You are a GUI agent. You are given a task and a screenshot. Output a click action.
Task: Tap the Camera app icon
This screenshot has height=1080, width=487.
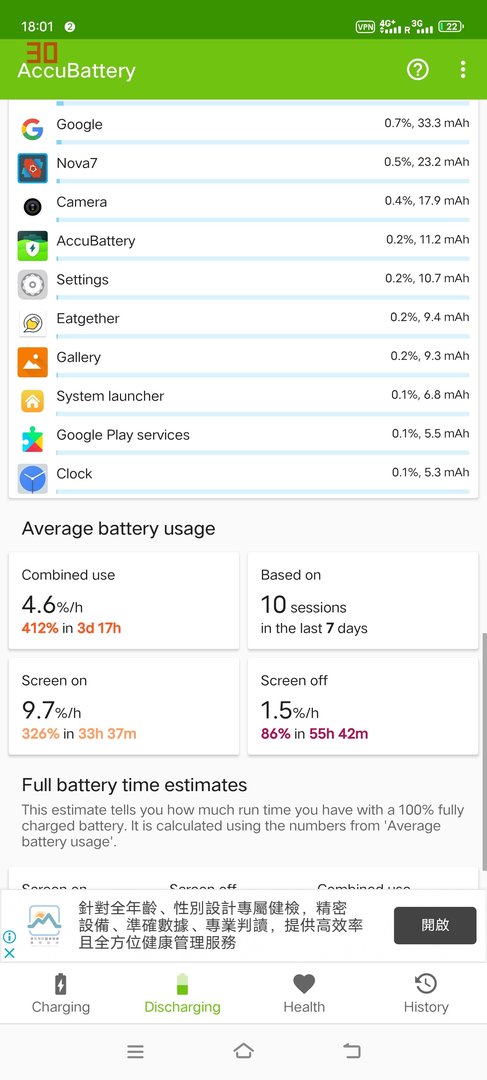[32, 207]
